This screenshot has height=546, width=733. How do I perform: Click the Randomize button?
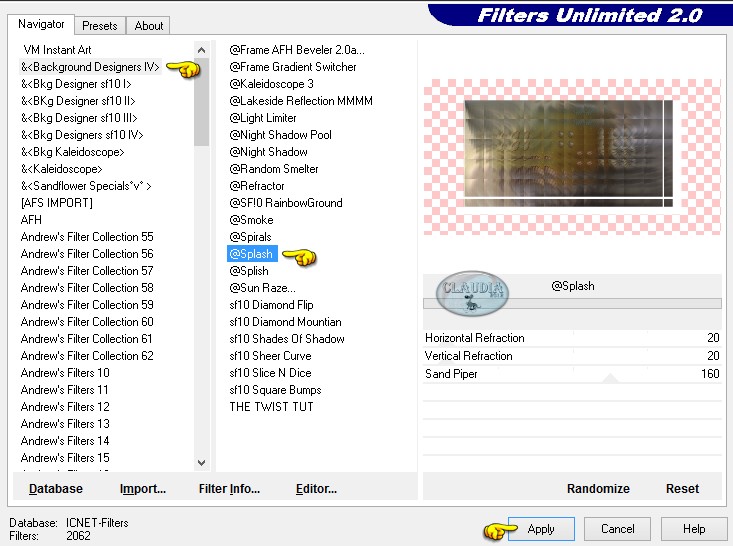tap(598, 489)
